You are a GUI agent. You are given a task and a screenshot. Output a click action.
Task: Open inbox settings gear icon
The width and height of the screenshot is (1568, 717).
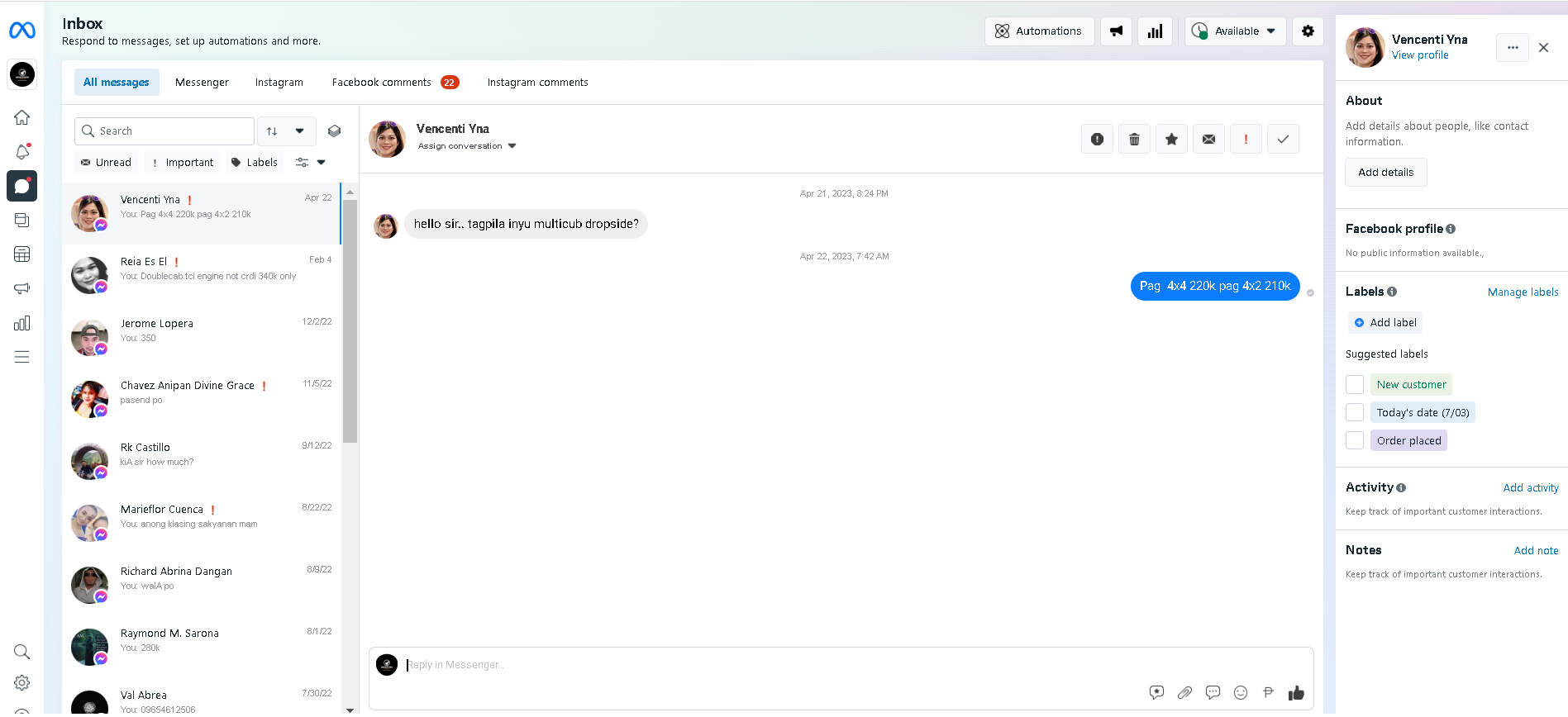point(1308,31)
